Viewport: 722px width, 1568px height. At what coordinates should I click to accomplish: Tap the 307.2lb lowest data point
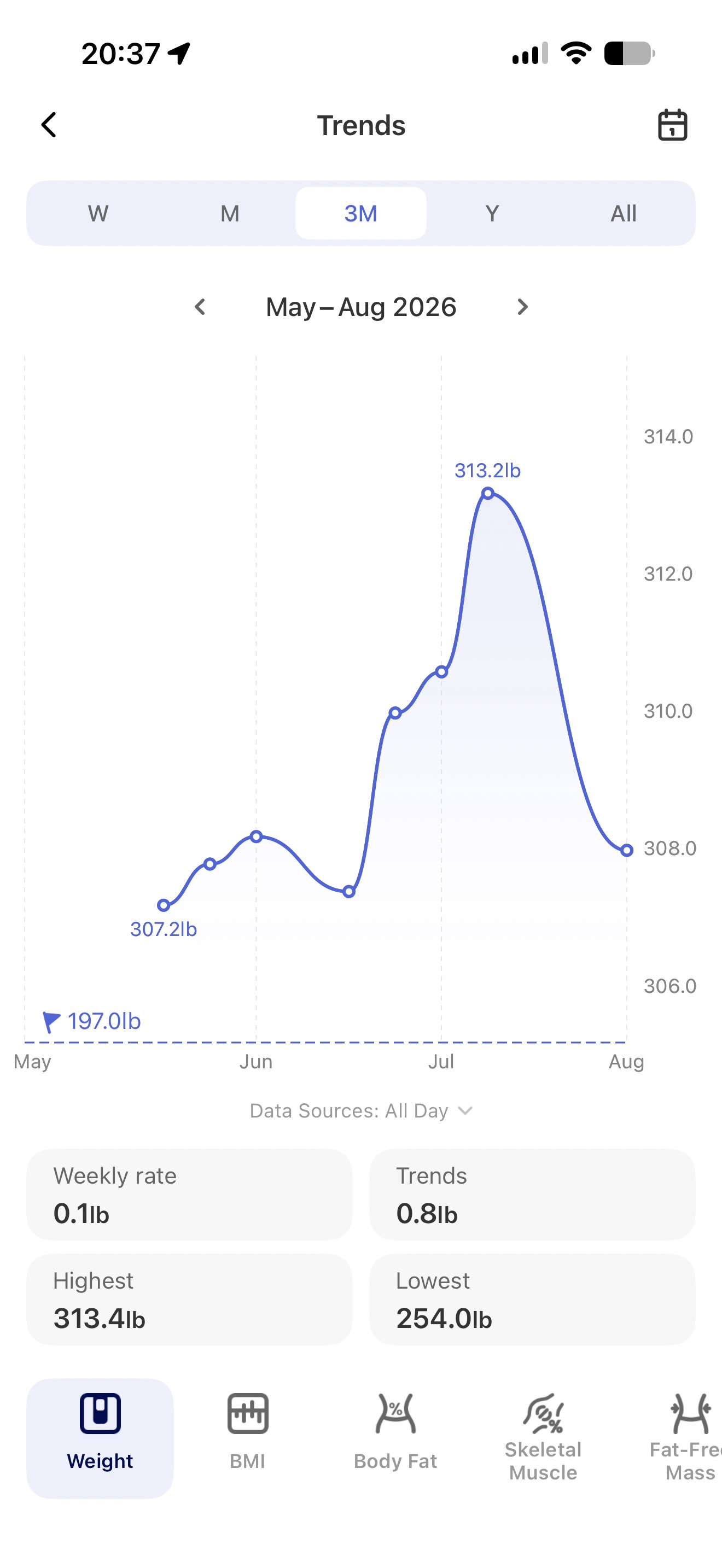click(163, 905)
